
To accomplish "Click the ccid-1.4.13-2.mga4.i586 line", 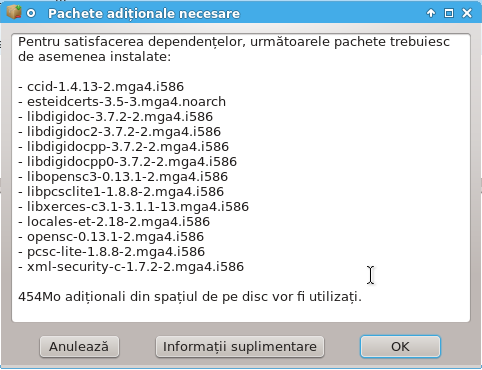I will pos(101,87).
